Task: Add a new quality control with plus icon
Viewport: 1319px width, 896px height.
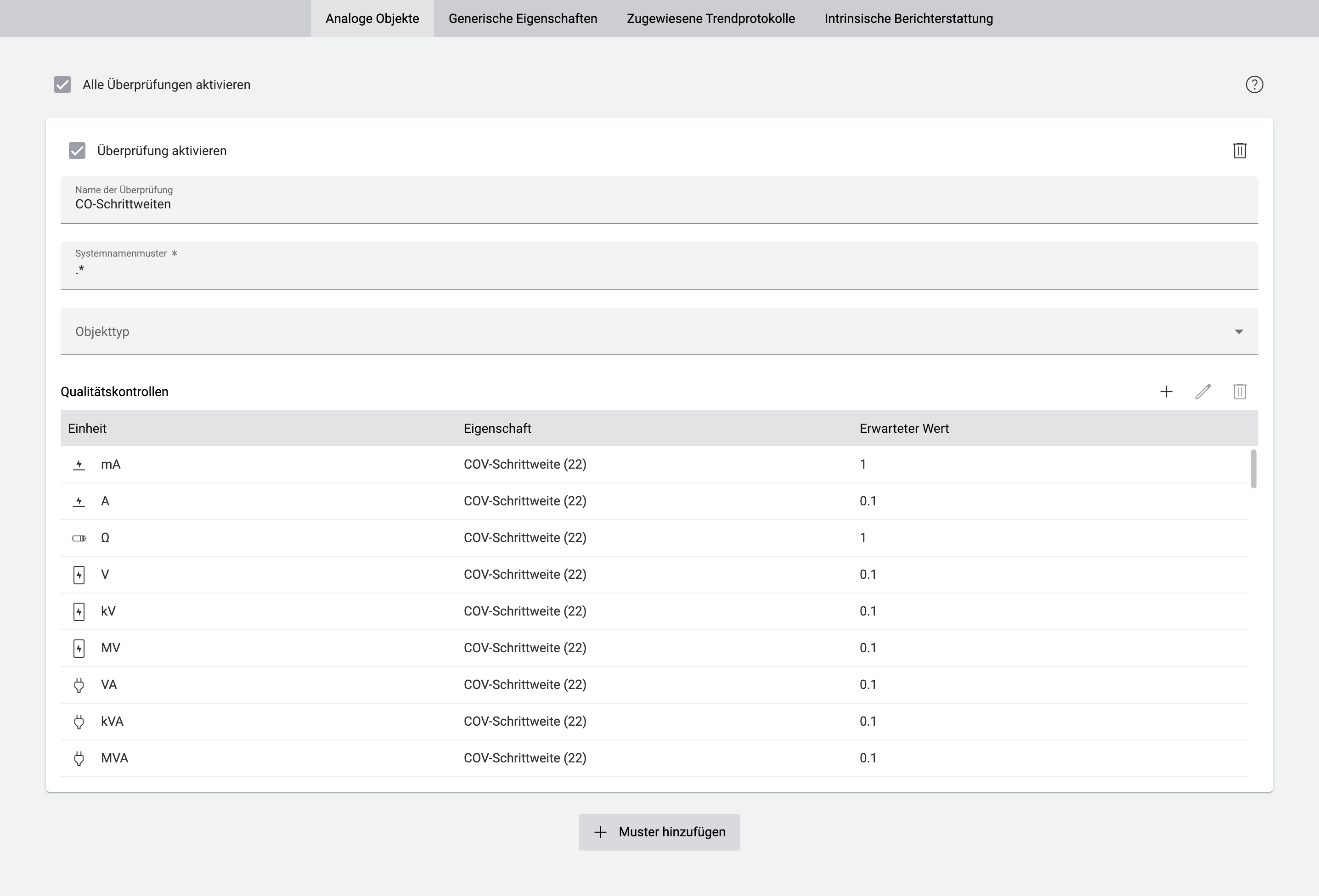Action: coord(1166,392)
